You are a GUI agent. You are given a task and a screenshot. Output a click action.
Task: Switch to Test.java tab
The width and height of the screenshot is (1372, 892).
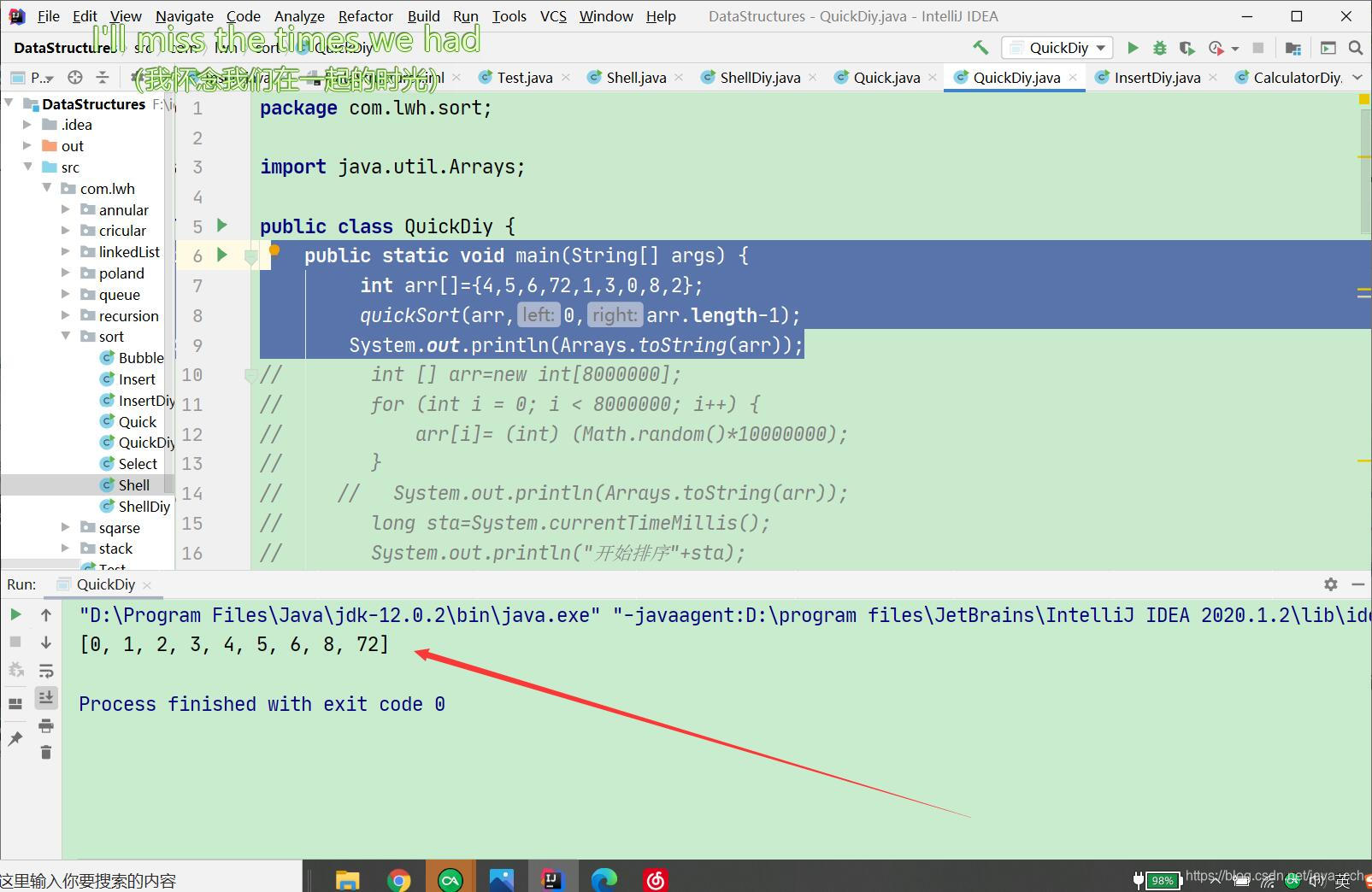point(524,78)
